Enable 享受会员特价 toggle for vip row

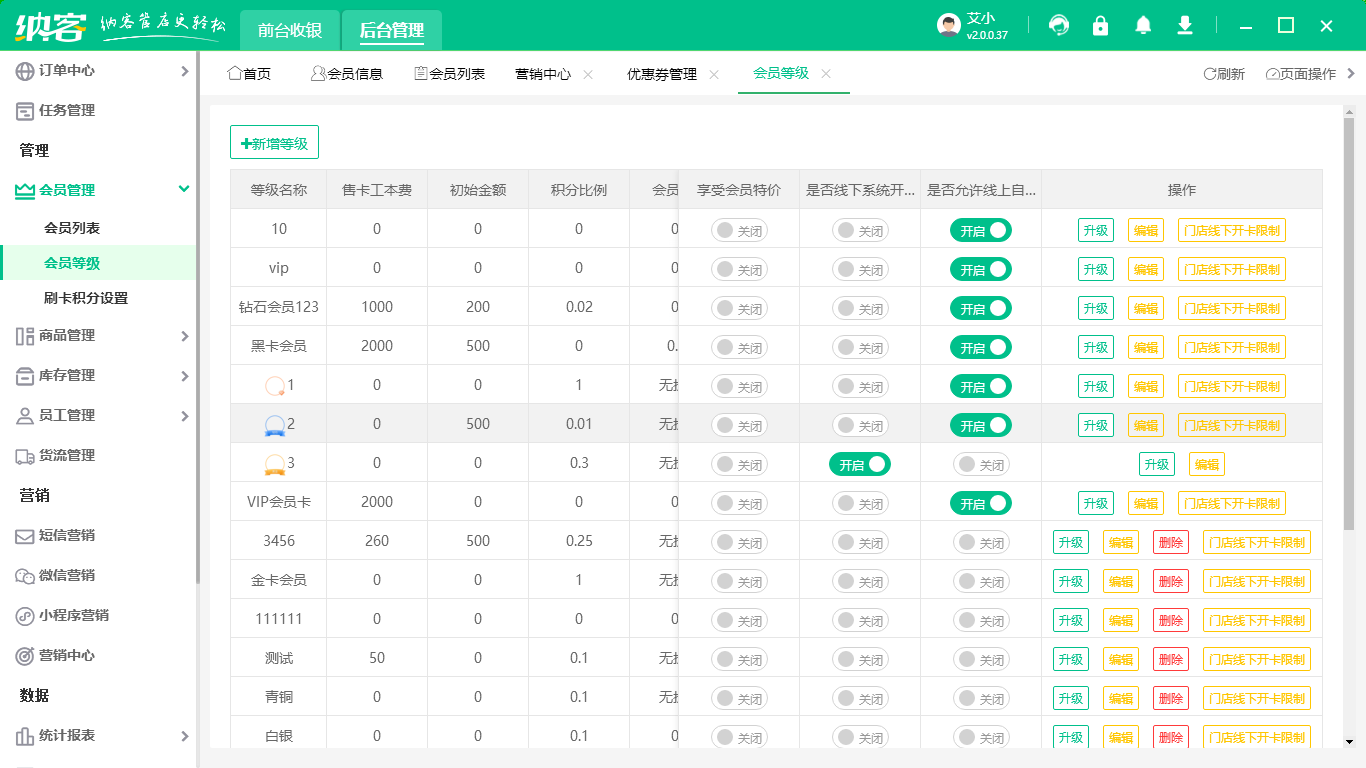pyautogui.click(x=737, y=268)
